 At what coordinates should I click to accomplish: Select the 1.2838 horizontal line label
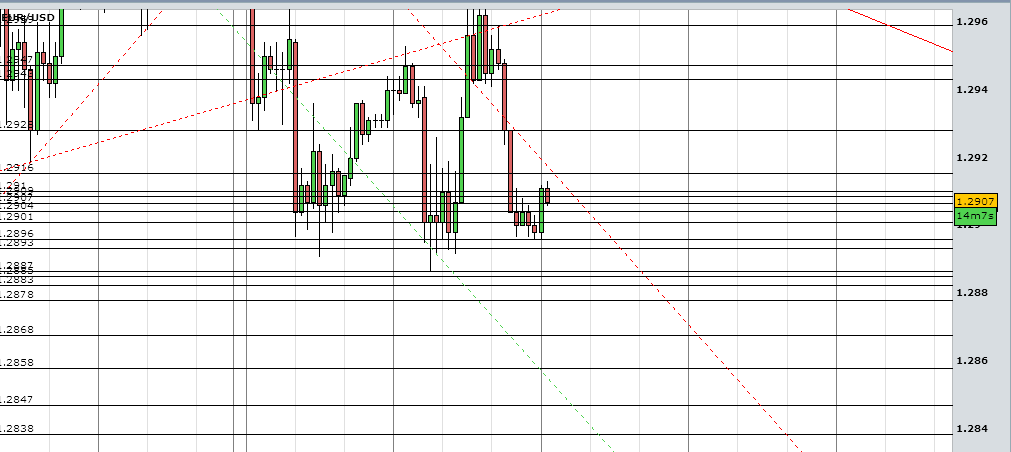(17, 429)
